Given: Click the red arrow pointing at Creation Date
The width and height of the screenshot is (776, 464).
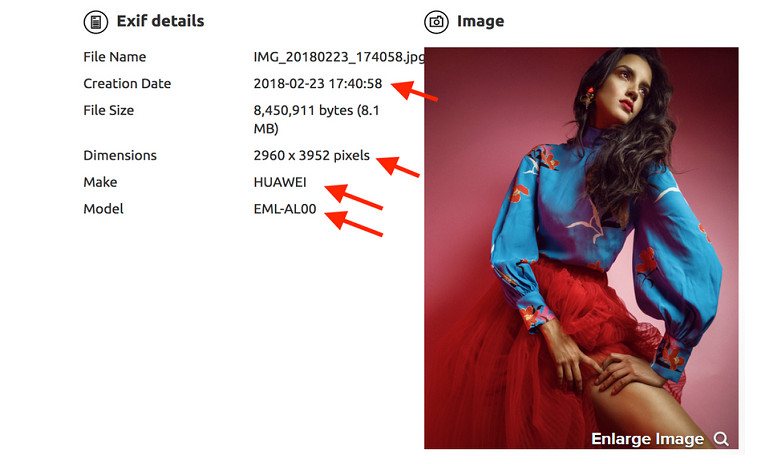Looking at the screenshot, I should pos(414,91).
